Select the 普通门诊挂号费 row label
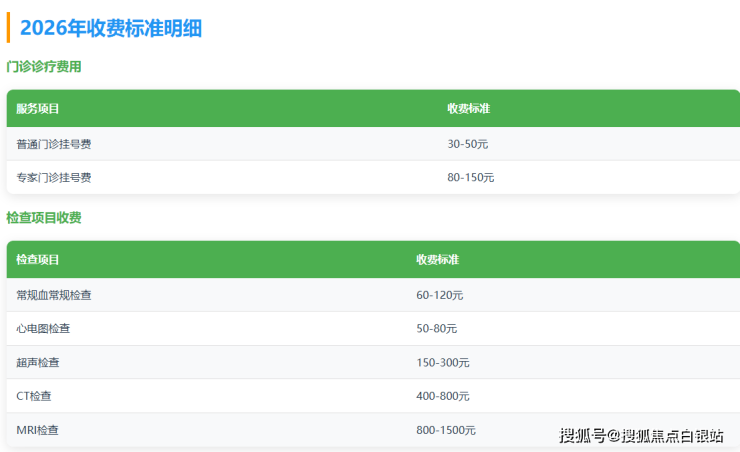740x452 pixels. click(54, 144)
